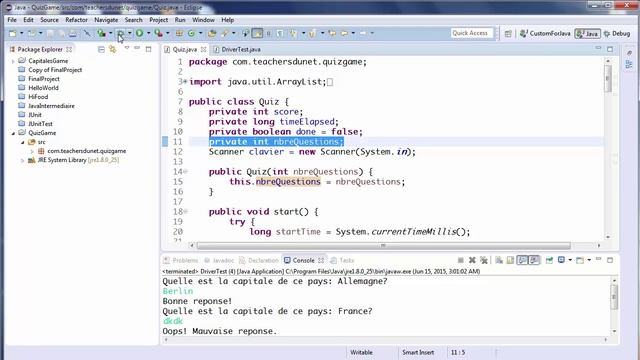Click the Print icon in toolbar
This screenshot has width=640, height=360.
click(x=73, y=33)
